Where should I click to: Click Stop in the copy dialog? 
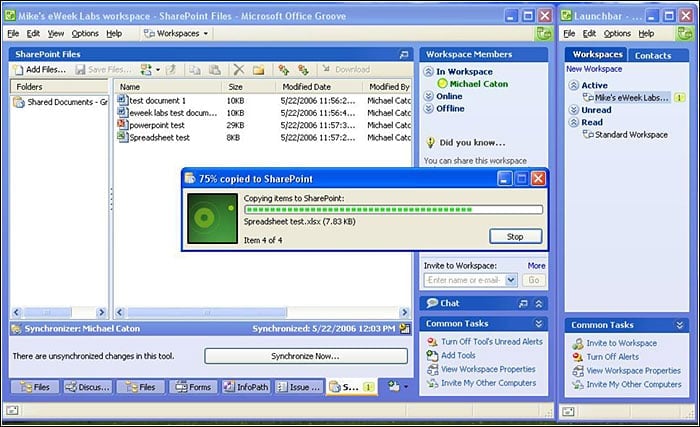pos(516,237)
